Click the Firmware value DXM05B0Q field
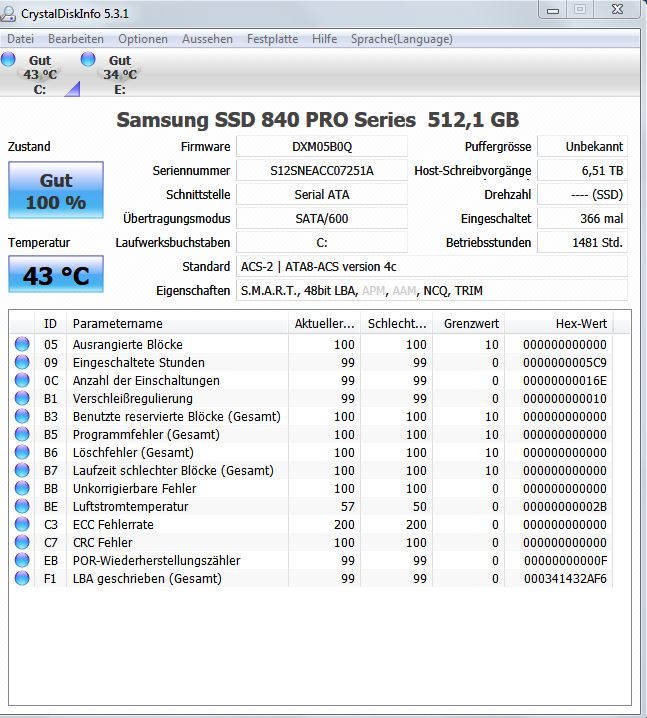 [322, 147]
